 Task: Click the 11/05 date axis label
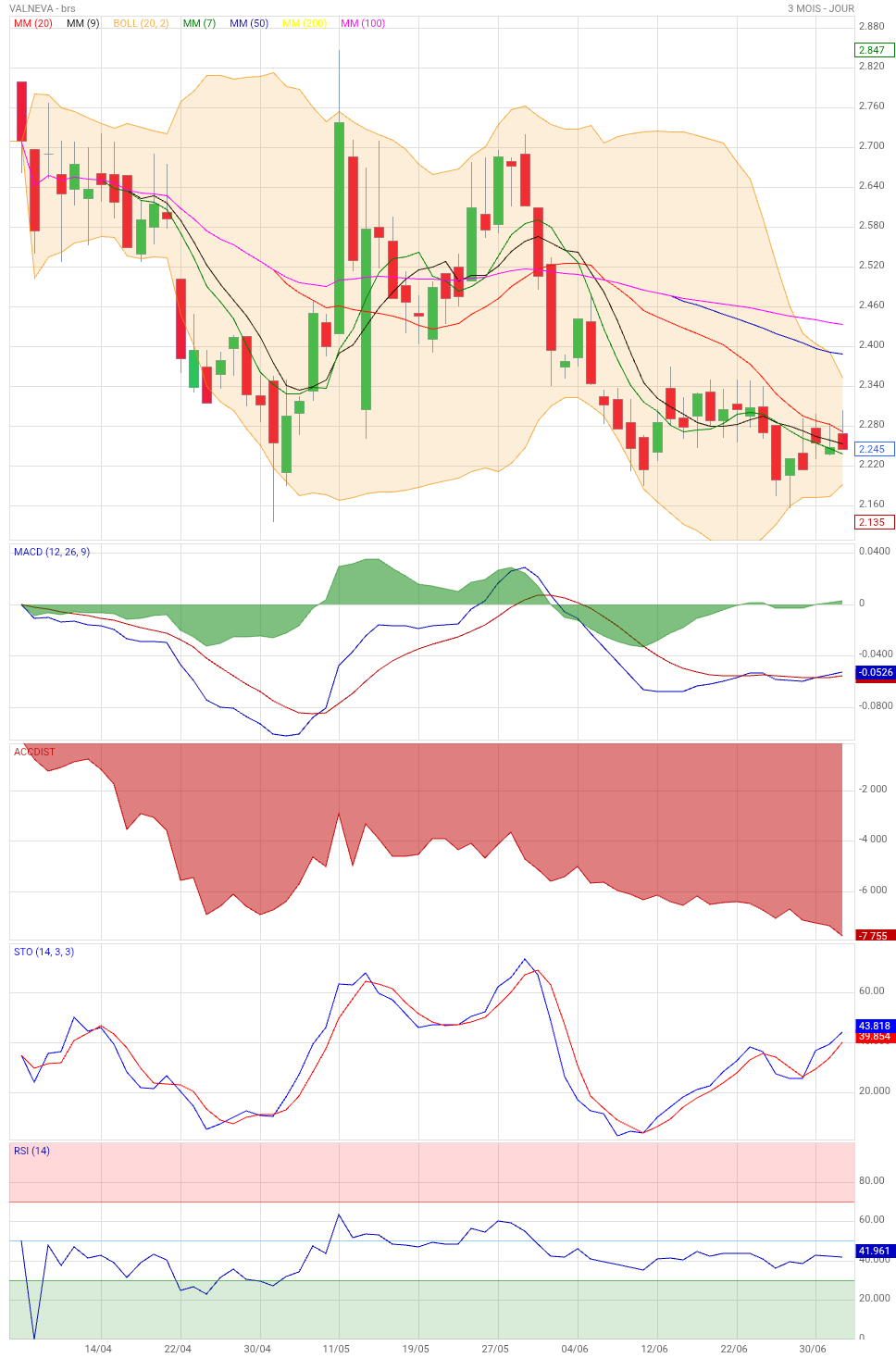336,1349
